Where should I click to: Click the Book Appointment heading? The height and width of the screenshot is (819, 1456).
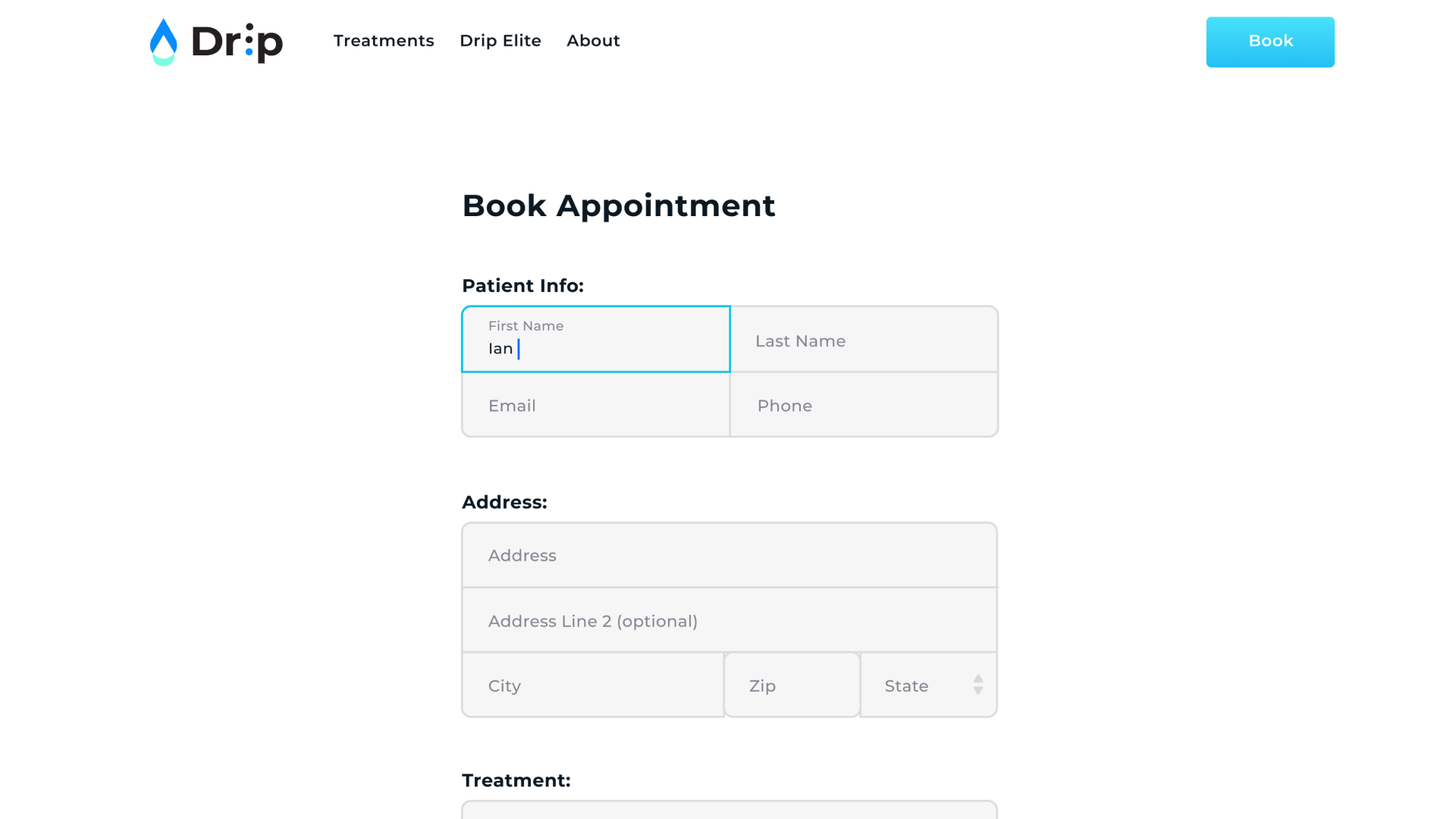coord(619,206)
